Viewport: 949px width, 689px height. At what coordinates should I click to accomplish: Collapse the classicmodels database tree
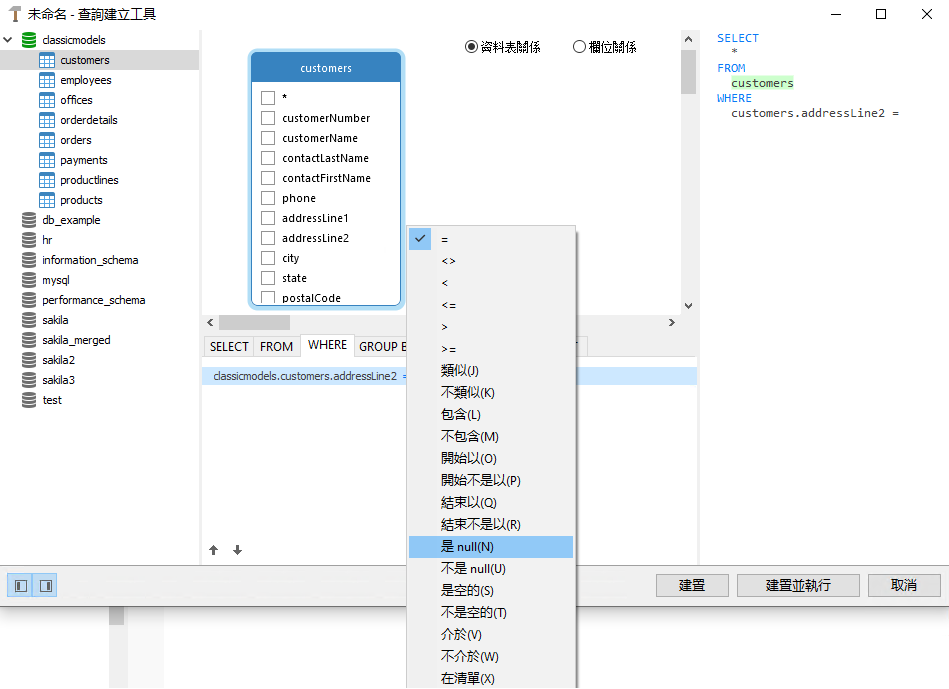(x=8, y=39)
